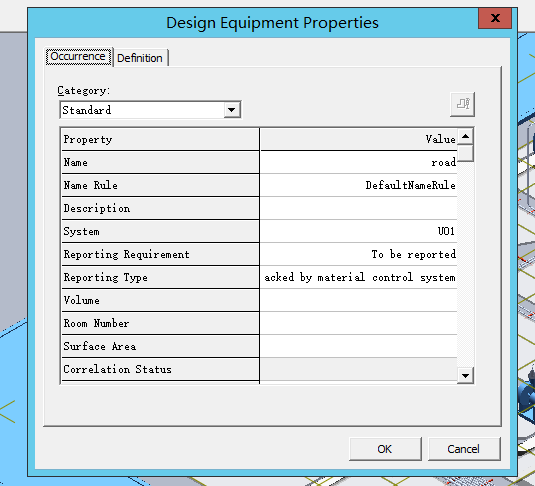This screenshot has height=486, width=535.
Task: Close the Design Equipment Properties dialog
Action: (x=495, y=18)
